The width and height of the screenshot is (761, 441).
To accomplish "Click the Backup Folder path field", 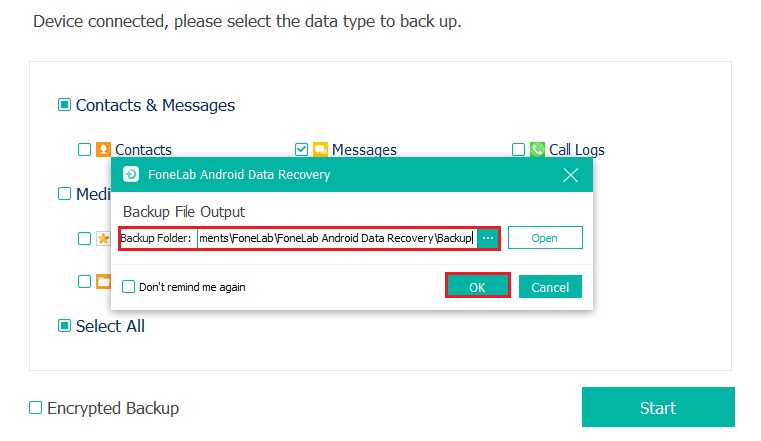I will (337, 238).
